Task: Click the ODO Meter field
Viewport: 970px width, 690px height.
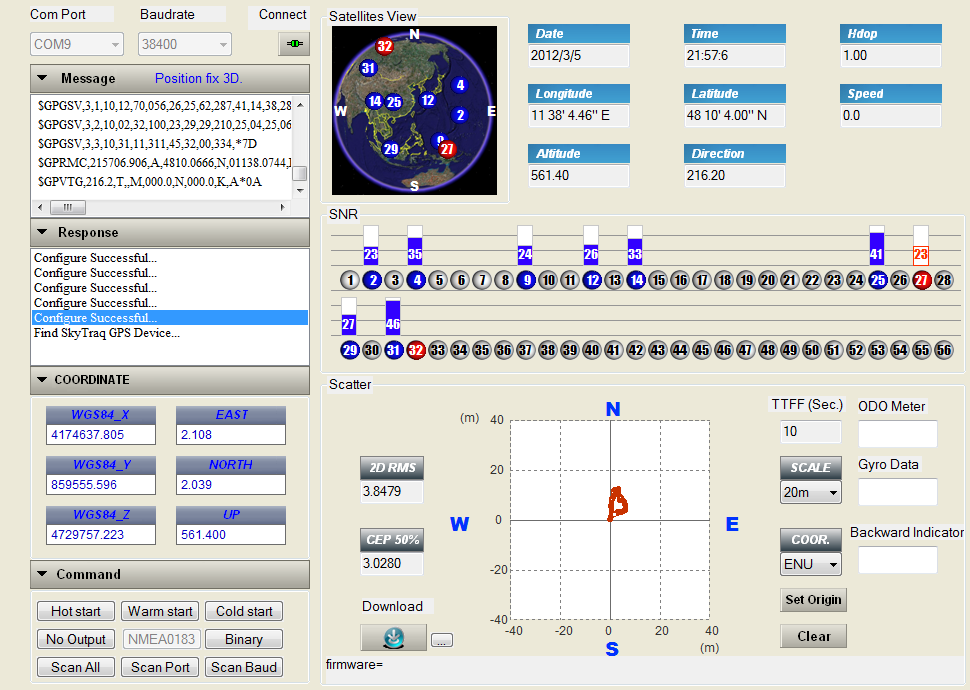Action: (898, 434)
